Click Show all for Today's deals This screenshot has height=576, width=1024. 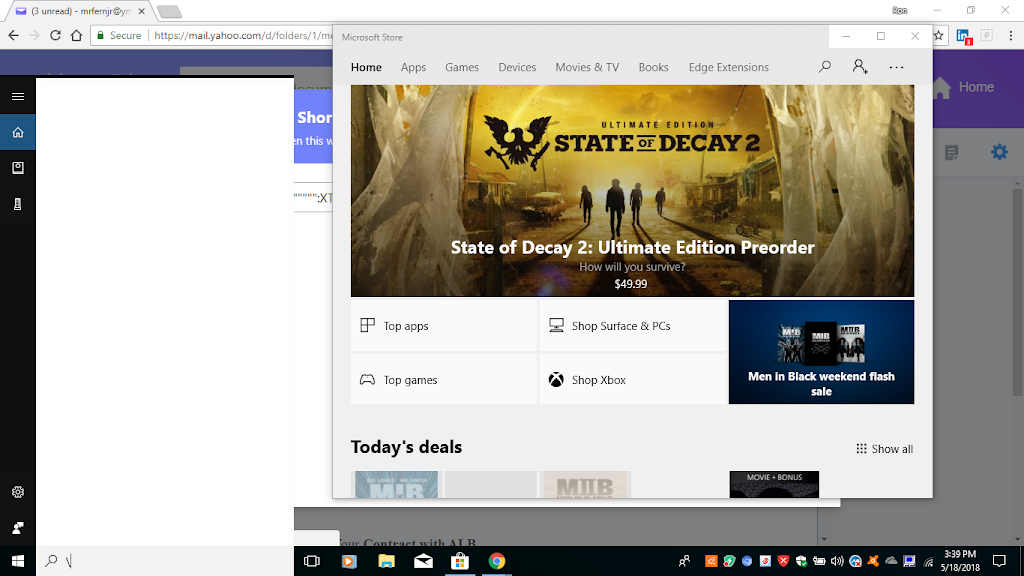(884, 449)
